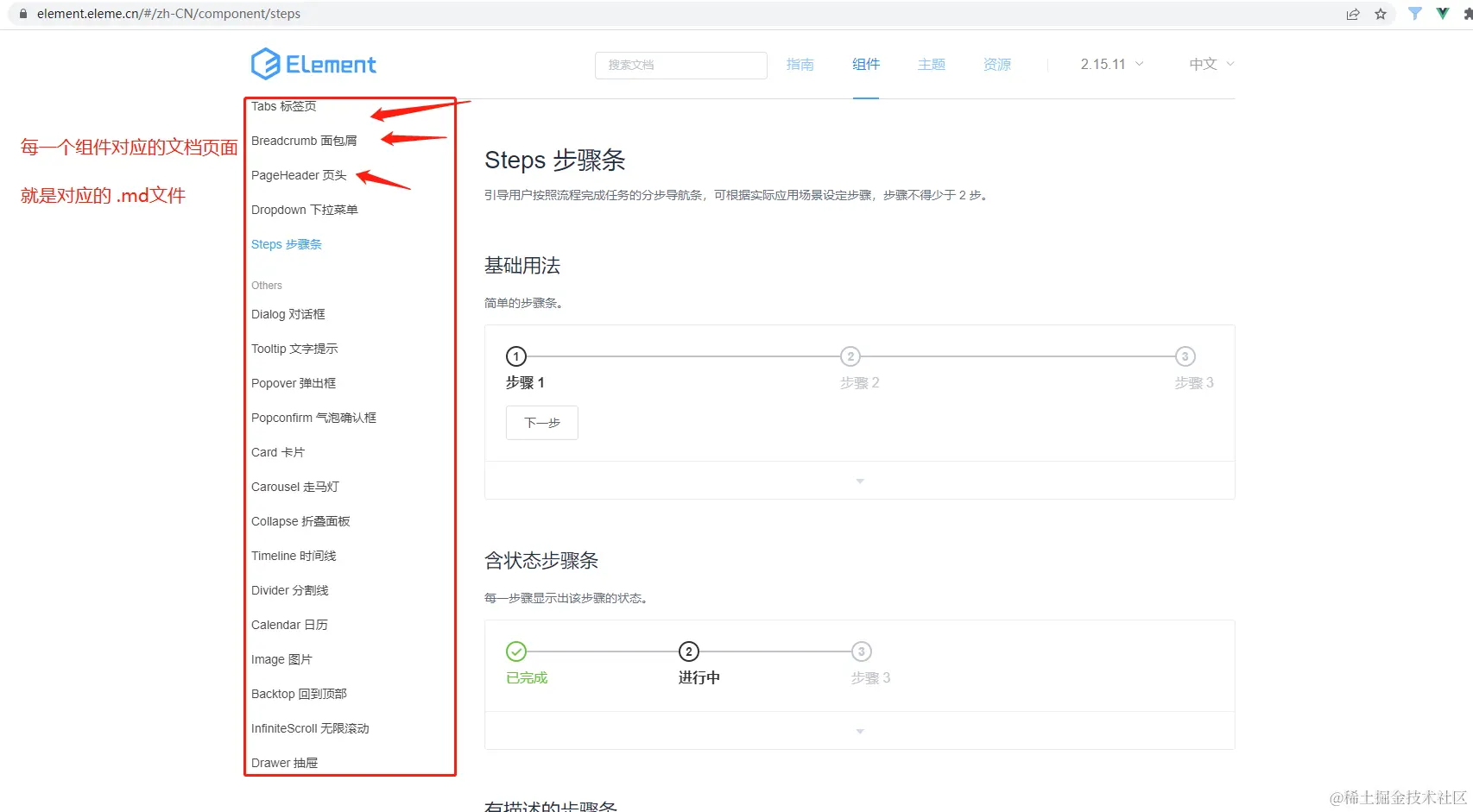This screenshot has height=812, width=1473.
Task: Open Divider 分割线 in sidebar
Action: [x=290, y=590]
